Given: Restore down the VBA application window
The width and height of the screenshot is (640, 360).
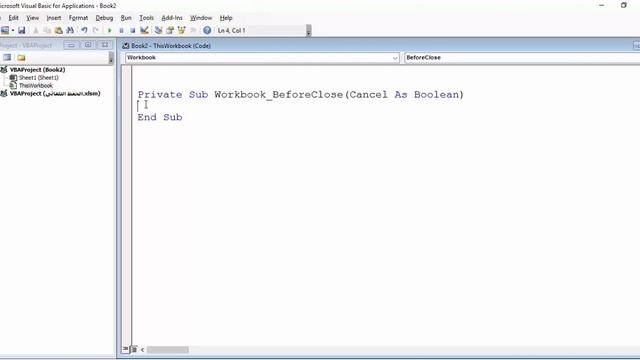Looking at the screenshot, I should pos(623,5).
